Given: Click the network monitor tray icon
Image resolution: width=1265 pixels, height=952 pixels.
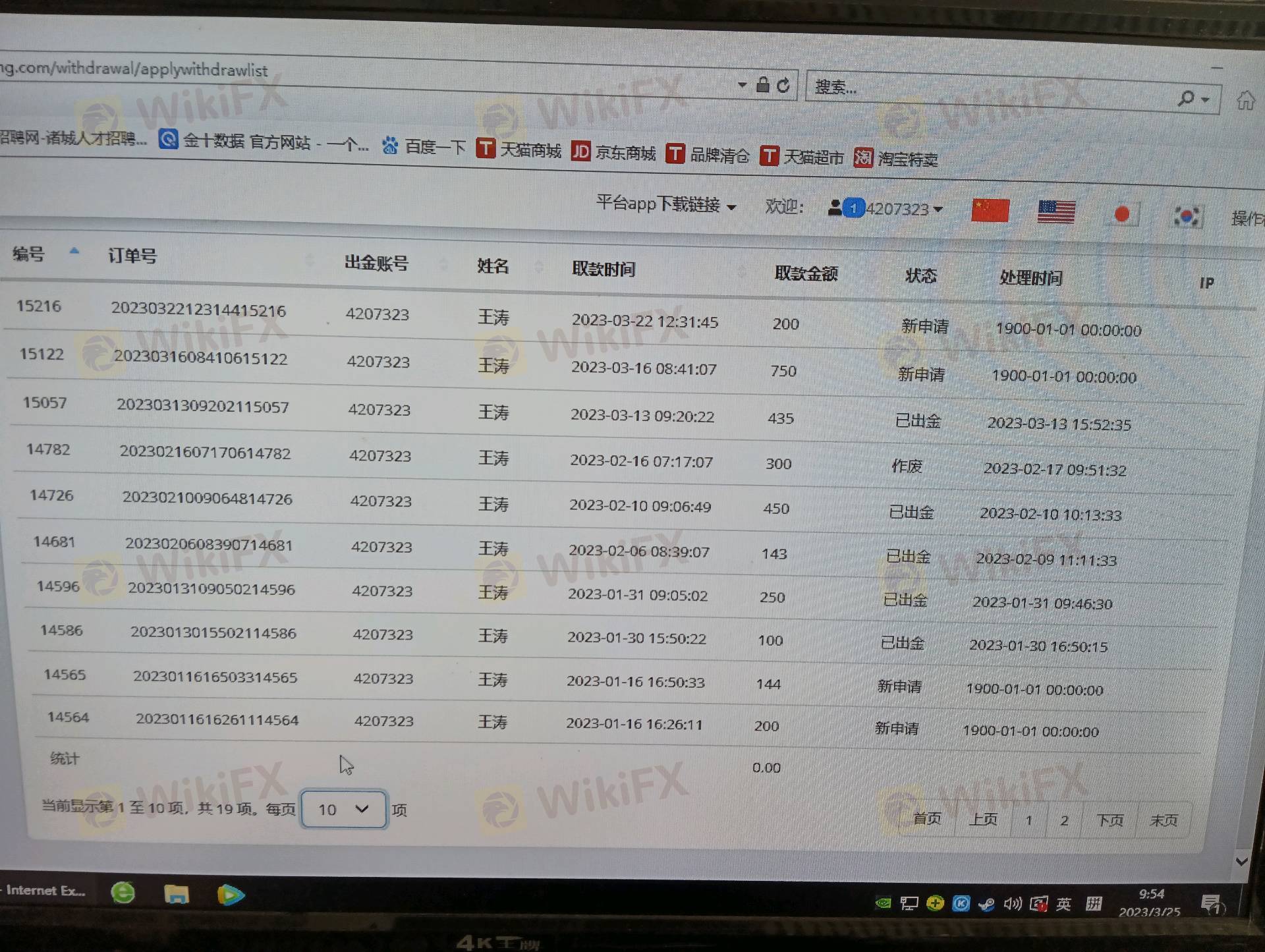Looking at the screenshot, I should [x=909, y=903].
